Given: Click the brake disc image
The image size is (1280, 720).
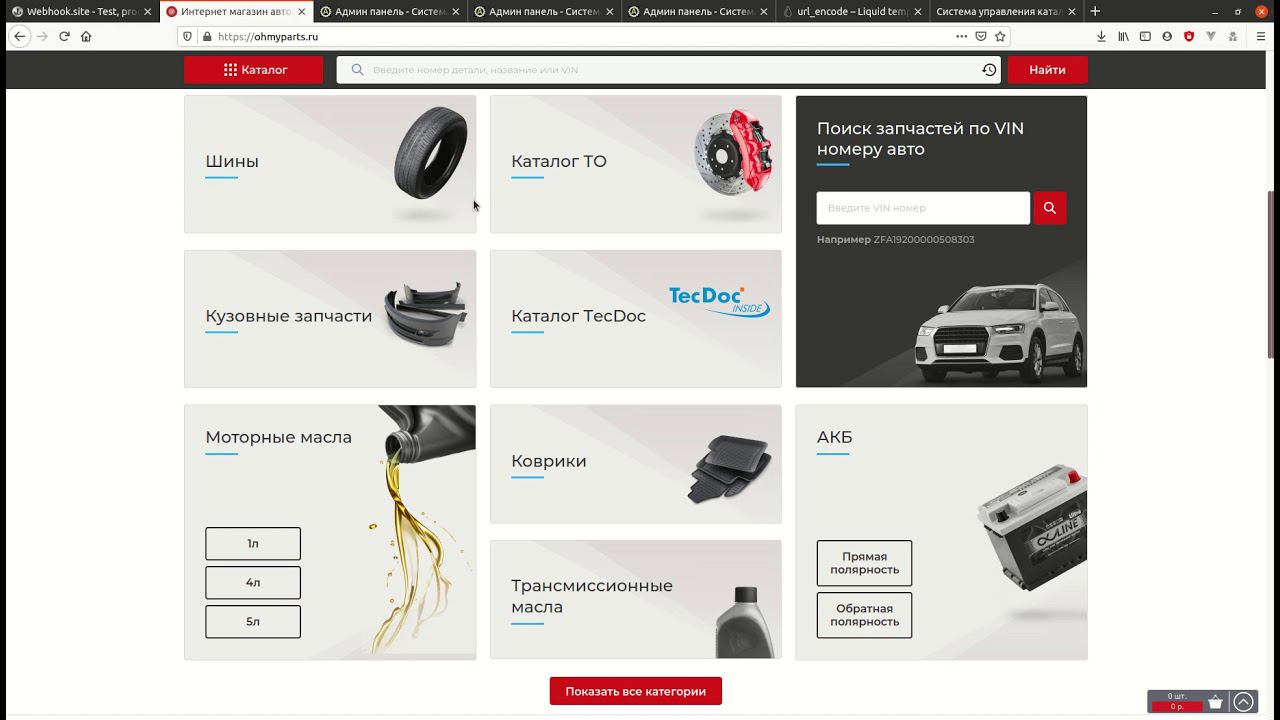Looking at the screenshot, I should coord(733,153).
